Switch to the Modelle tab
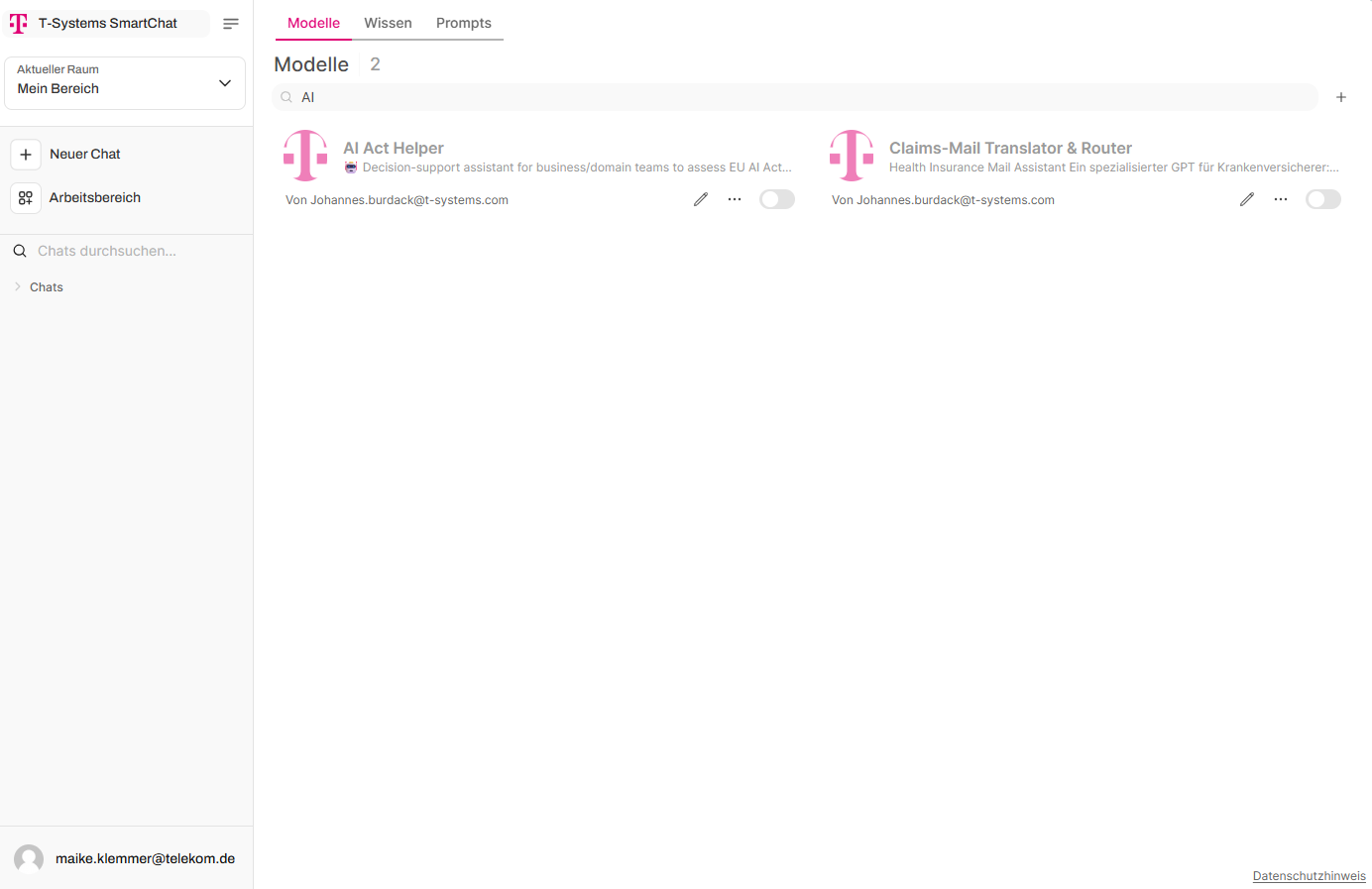Image resolution: width=1372 pixels, height=889 pixels. pos(313,23)
